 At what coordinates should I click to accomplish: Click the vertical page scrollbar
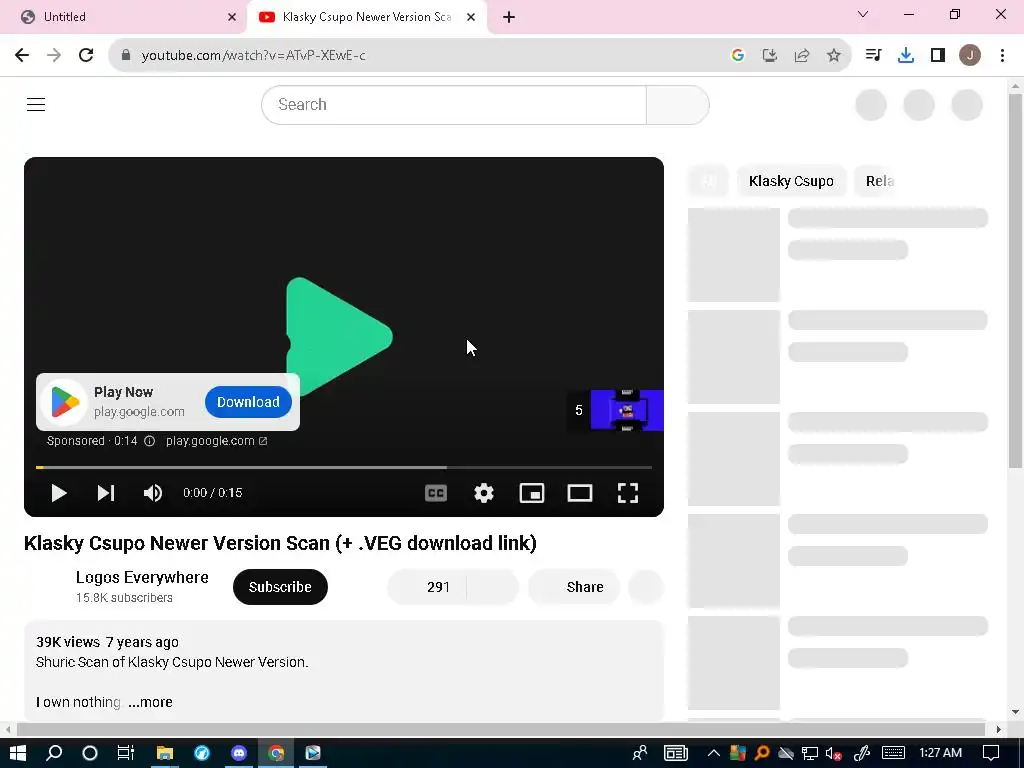[x=1015, y=281]
